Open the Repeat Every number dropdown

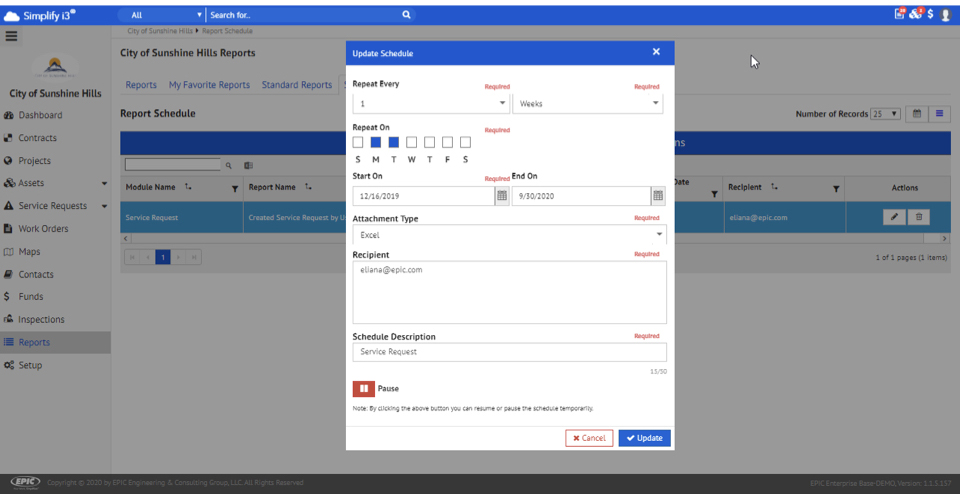431,104
